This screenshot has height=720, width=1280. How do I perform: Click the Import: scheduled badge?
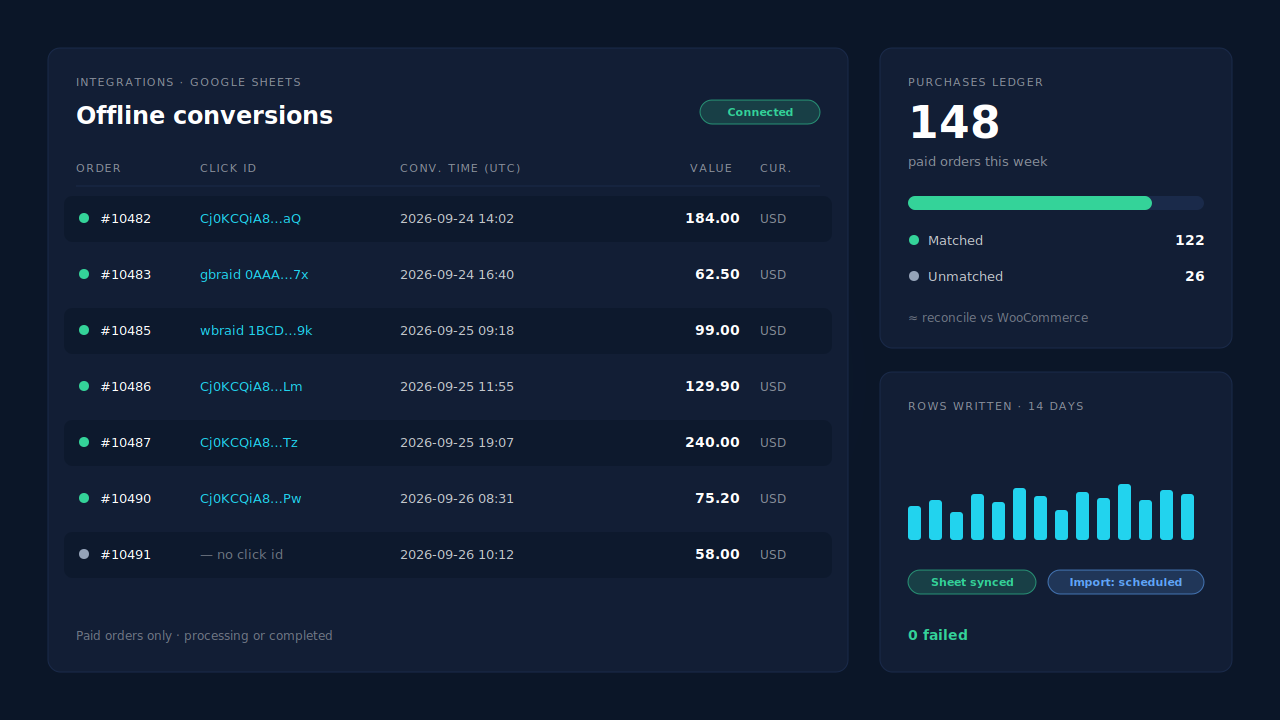1126,582
